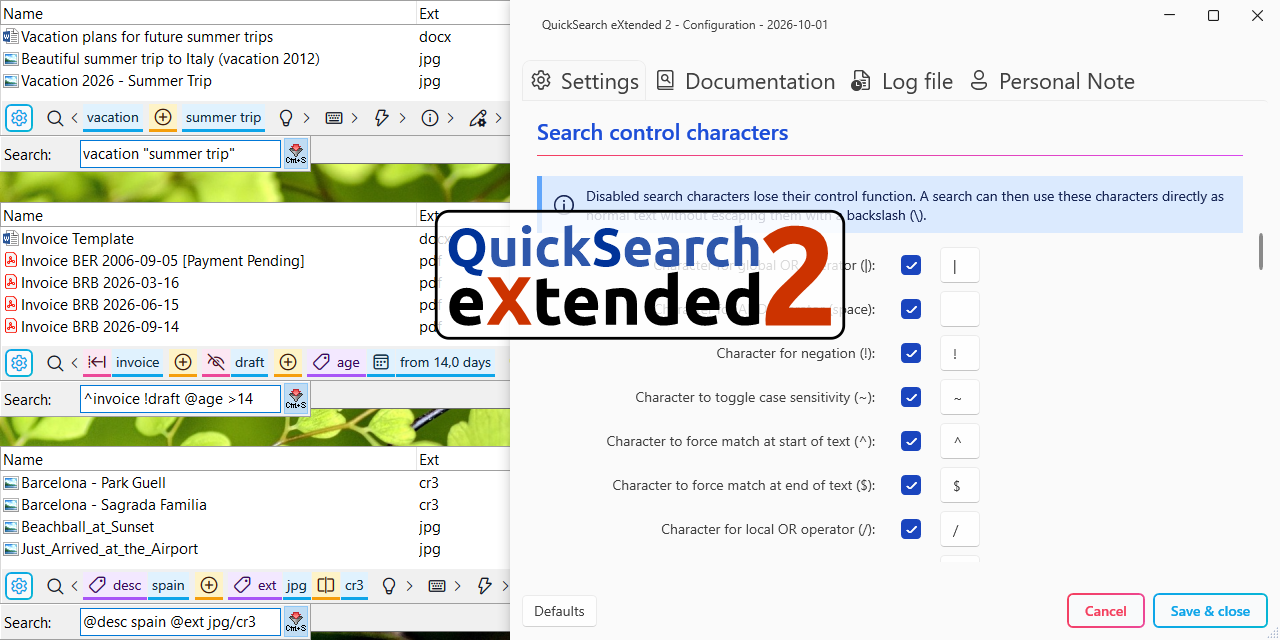Toggle match at start of text checkbox
1280x640 pixels.
(x=911, y=442)
